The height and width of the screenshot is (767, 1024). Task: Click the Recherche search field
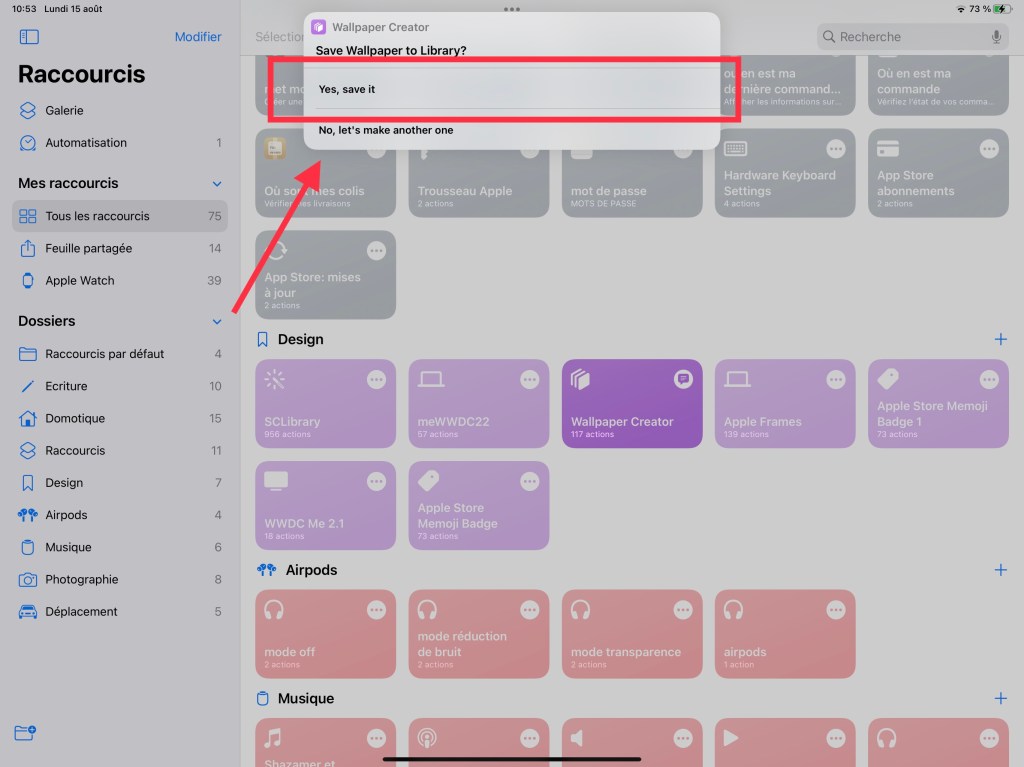coord(900,37)
